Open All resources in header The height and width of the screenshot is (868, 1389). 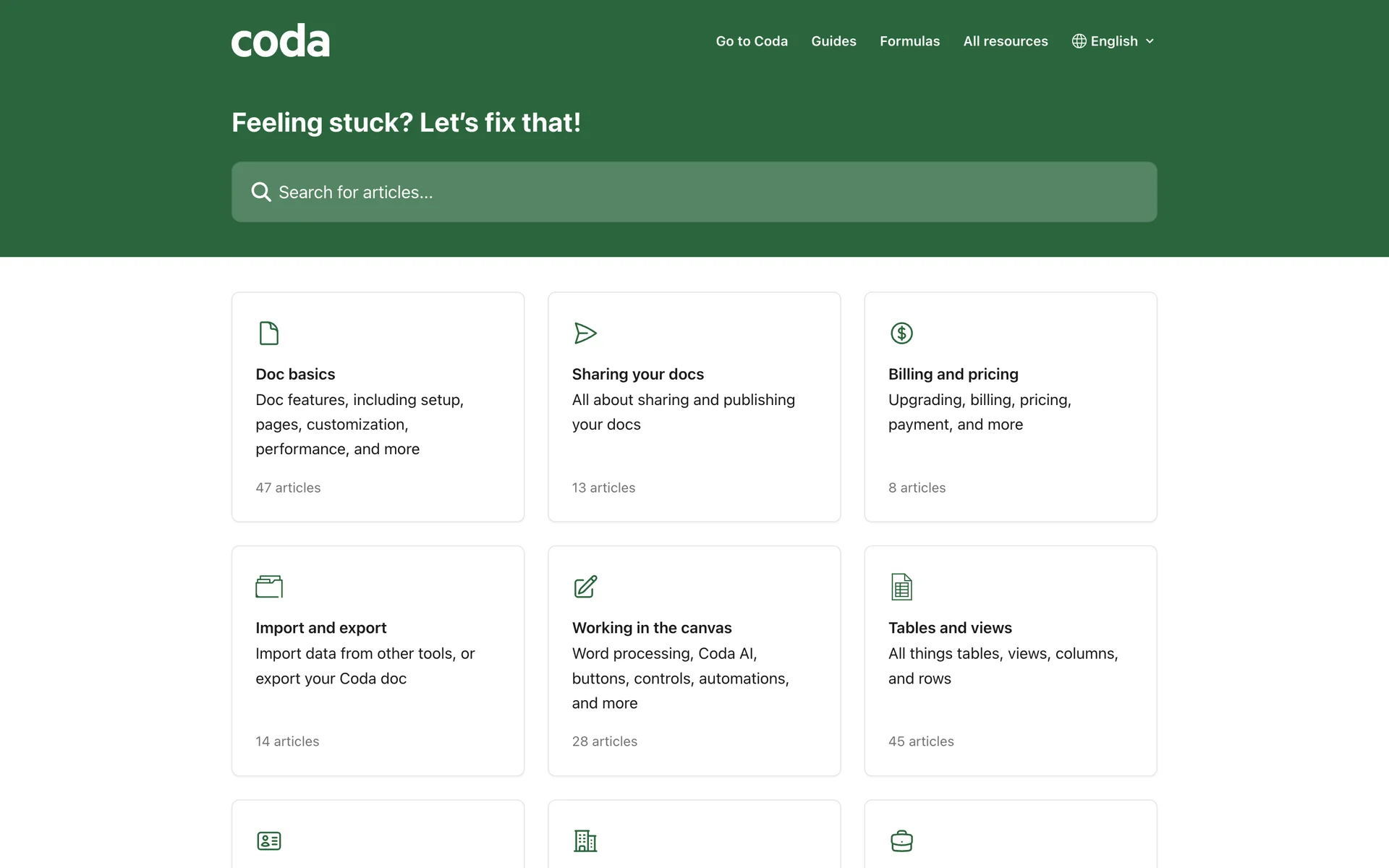1005,41
